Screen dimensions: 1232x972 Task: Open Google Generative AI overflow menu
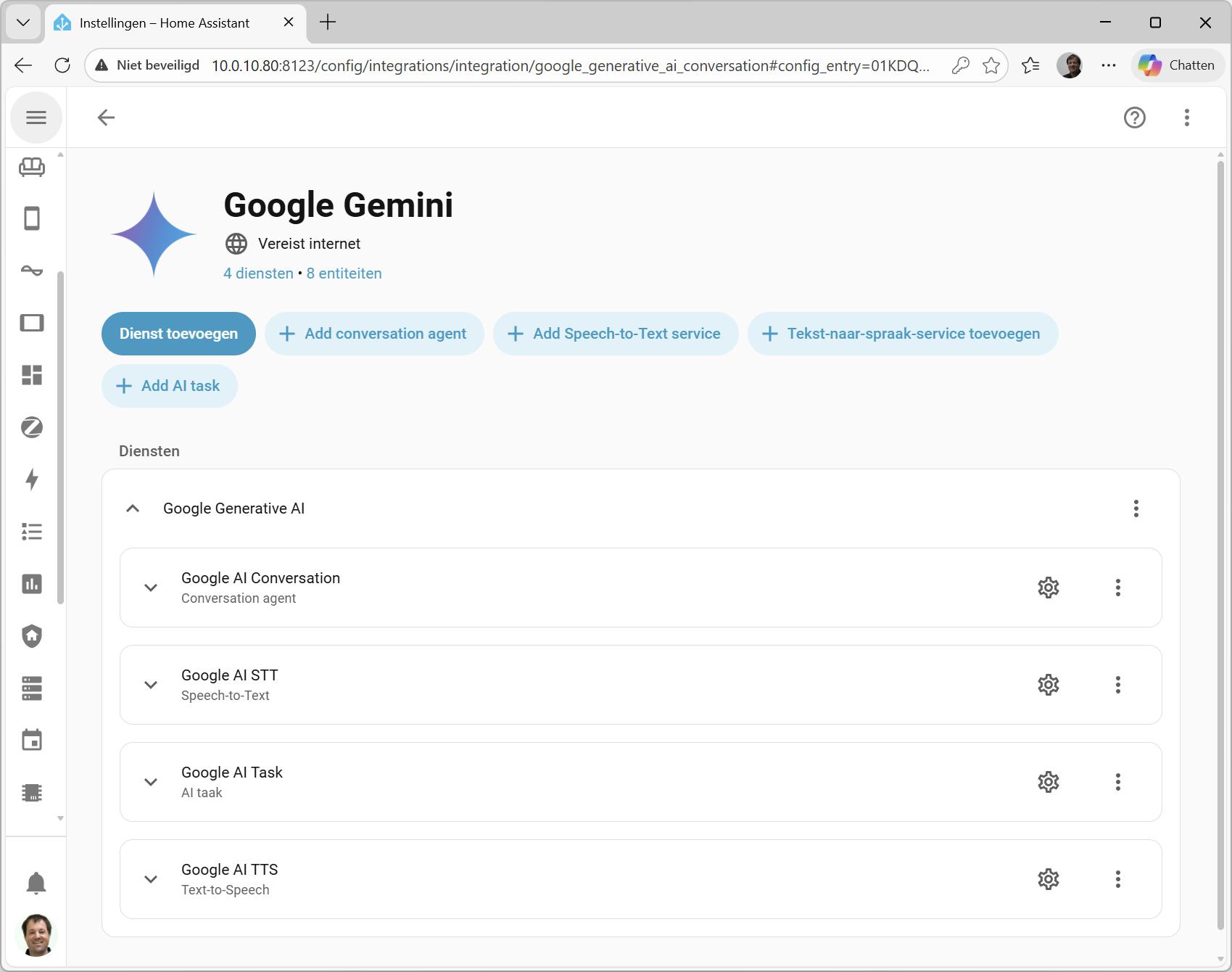click(x=1136, y=508)
